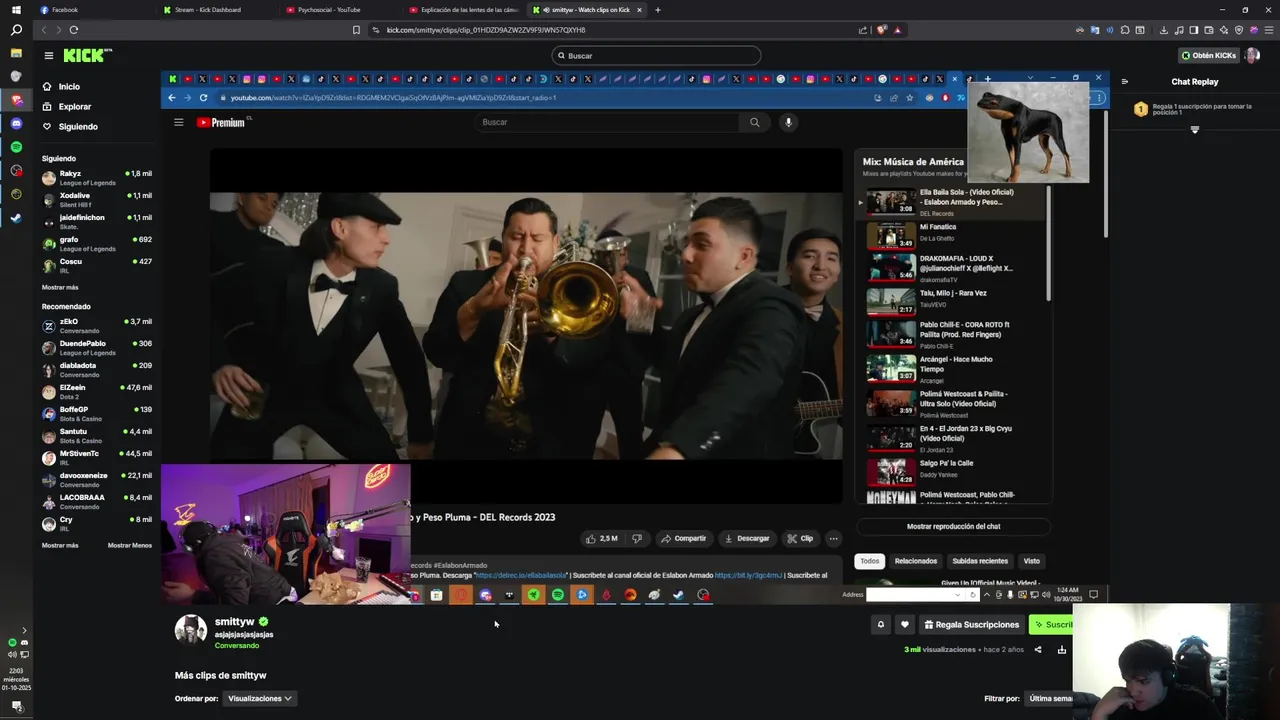
Task: Open ElZeein recommended channel
Action: pyautogui.click(x=97, y=392)
